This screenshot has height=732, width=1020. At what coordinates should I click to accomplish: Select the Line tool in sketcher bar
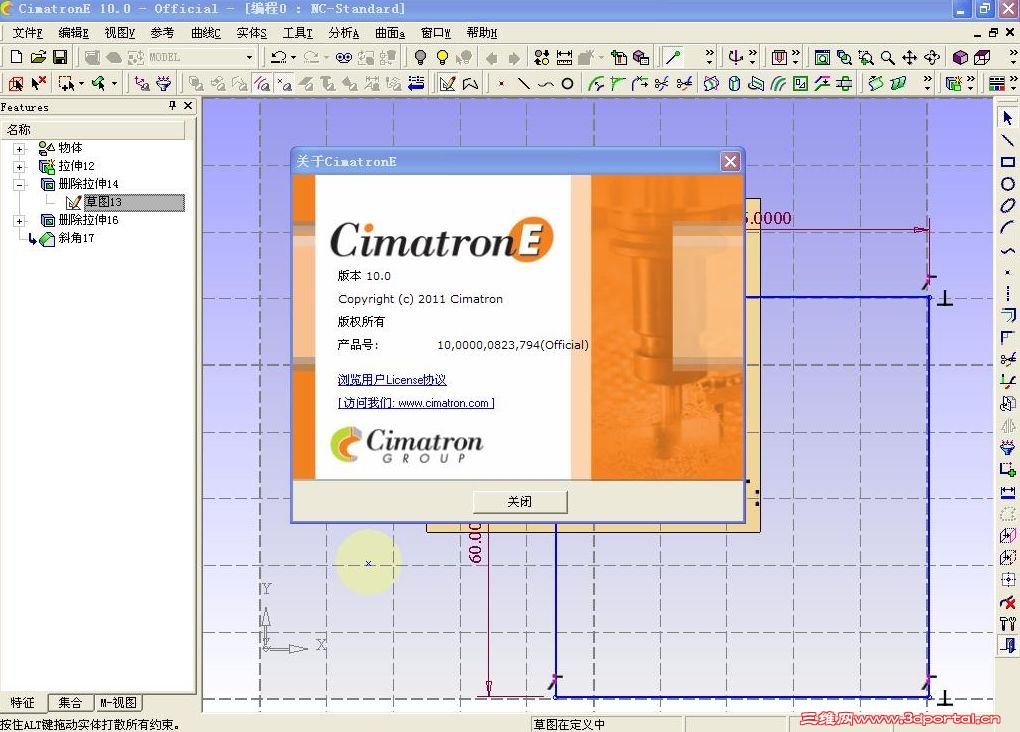[1007, 140]
